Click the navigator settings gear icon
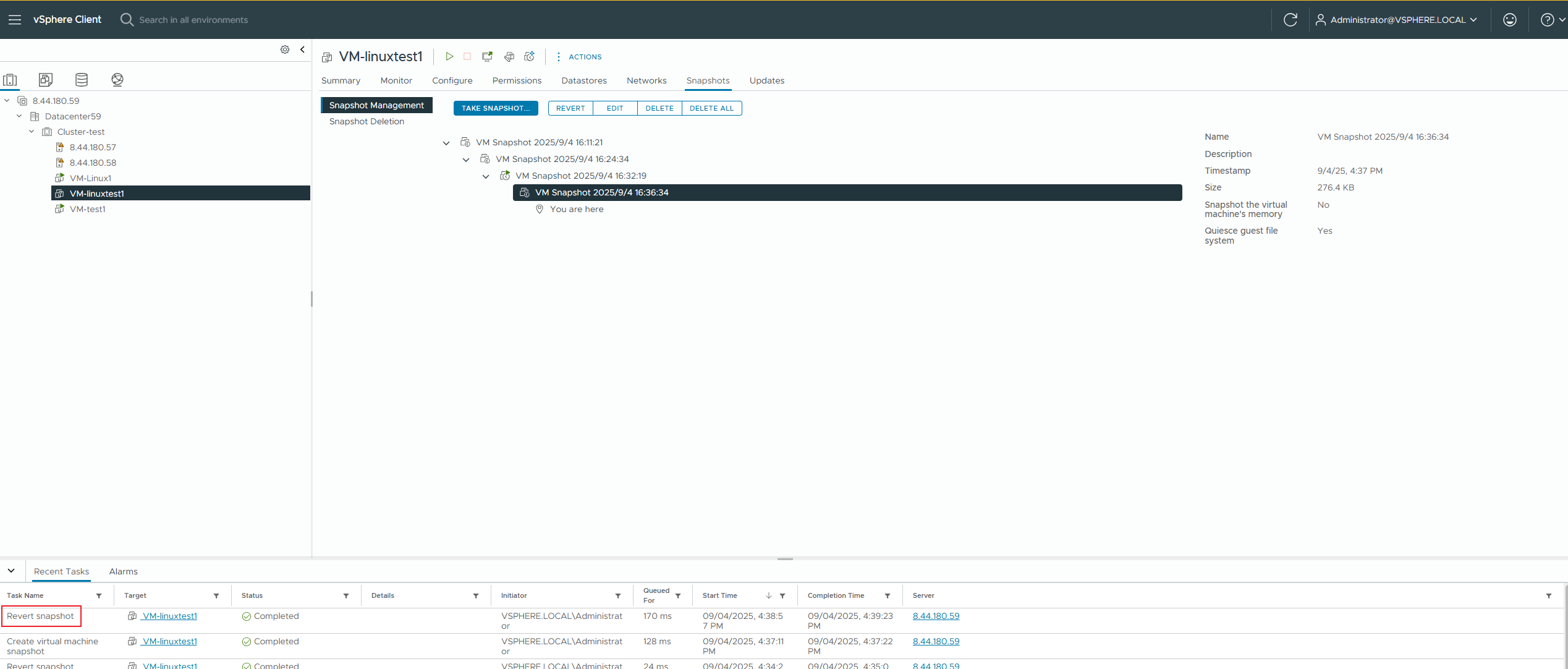Screen dimensions: 1568x669 285,49
